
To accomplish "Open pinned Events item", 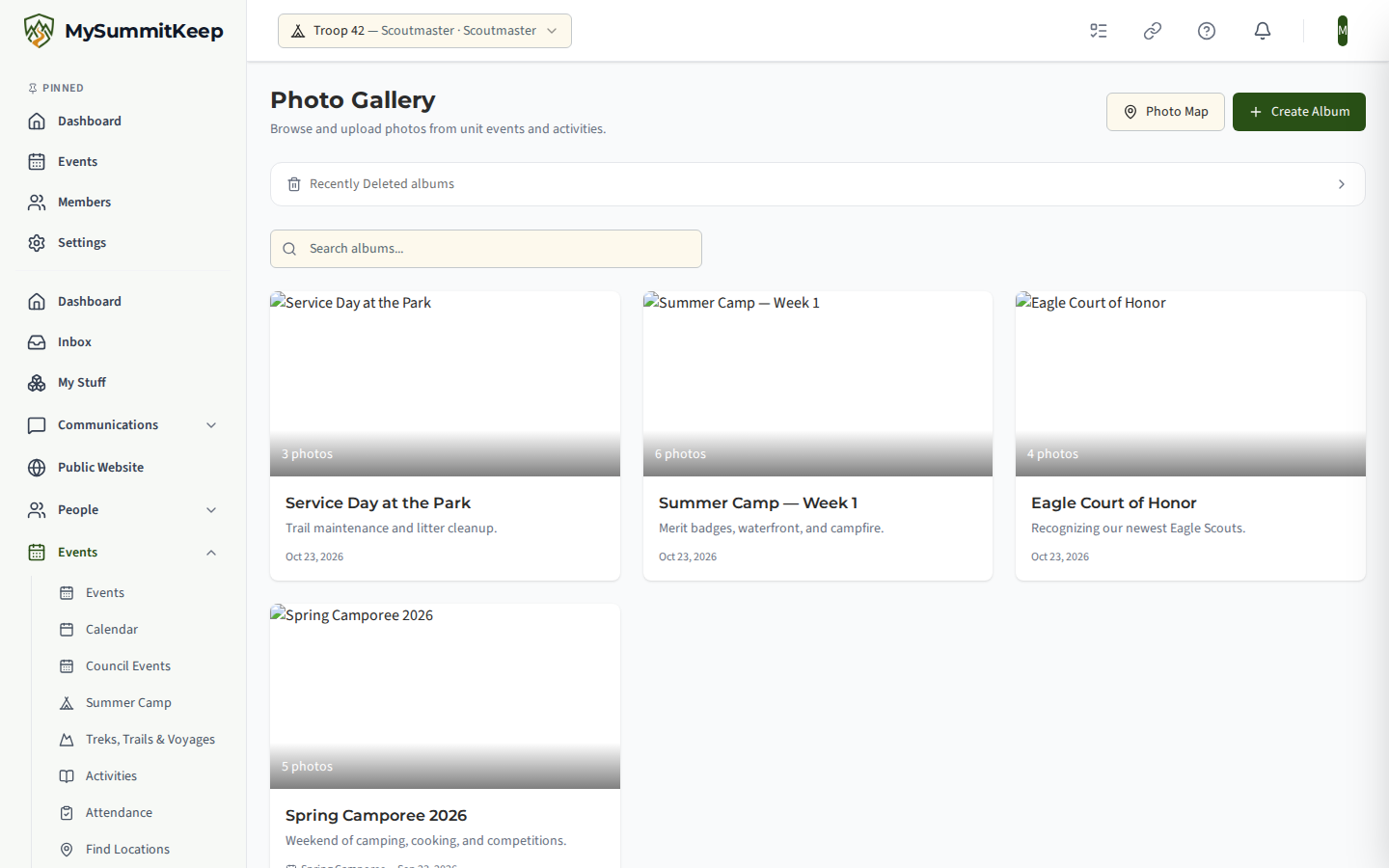I will click(x=123, y=161).
